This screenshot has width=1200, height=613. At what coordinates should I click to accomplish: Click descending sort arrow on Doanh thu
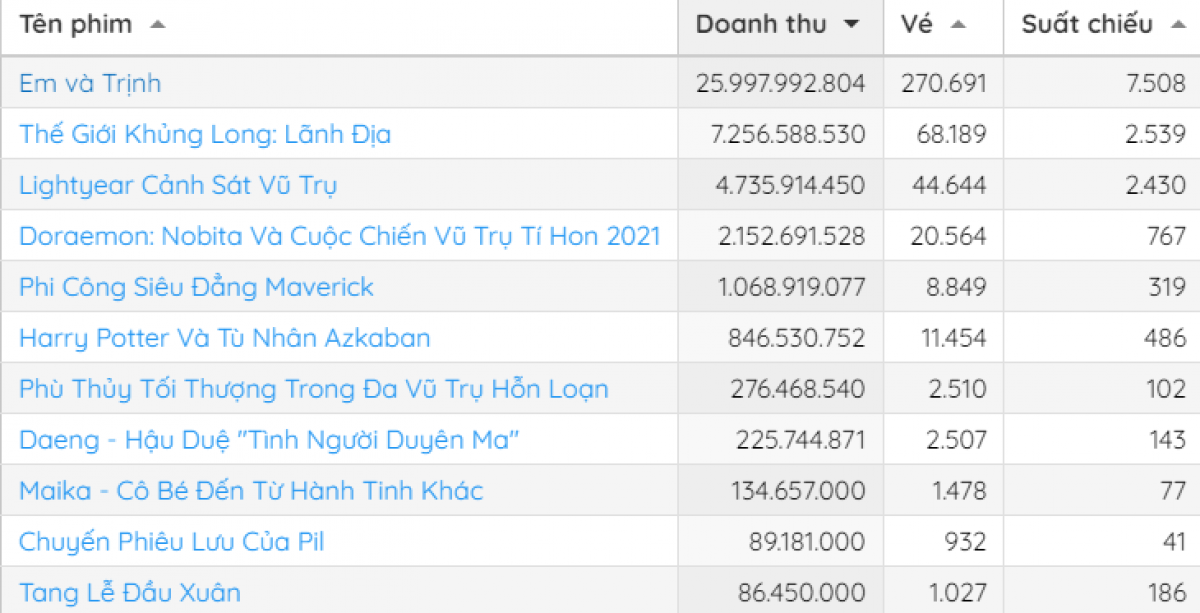(x=852, y=25)
